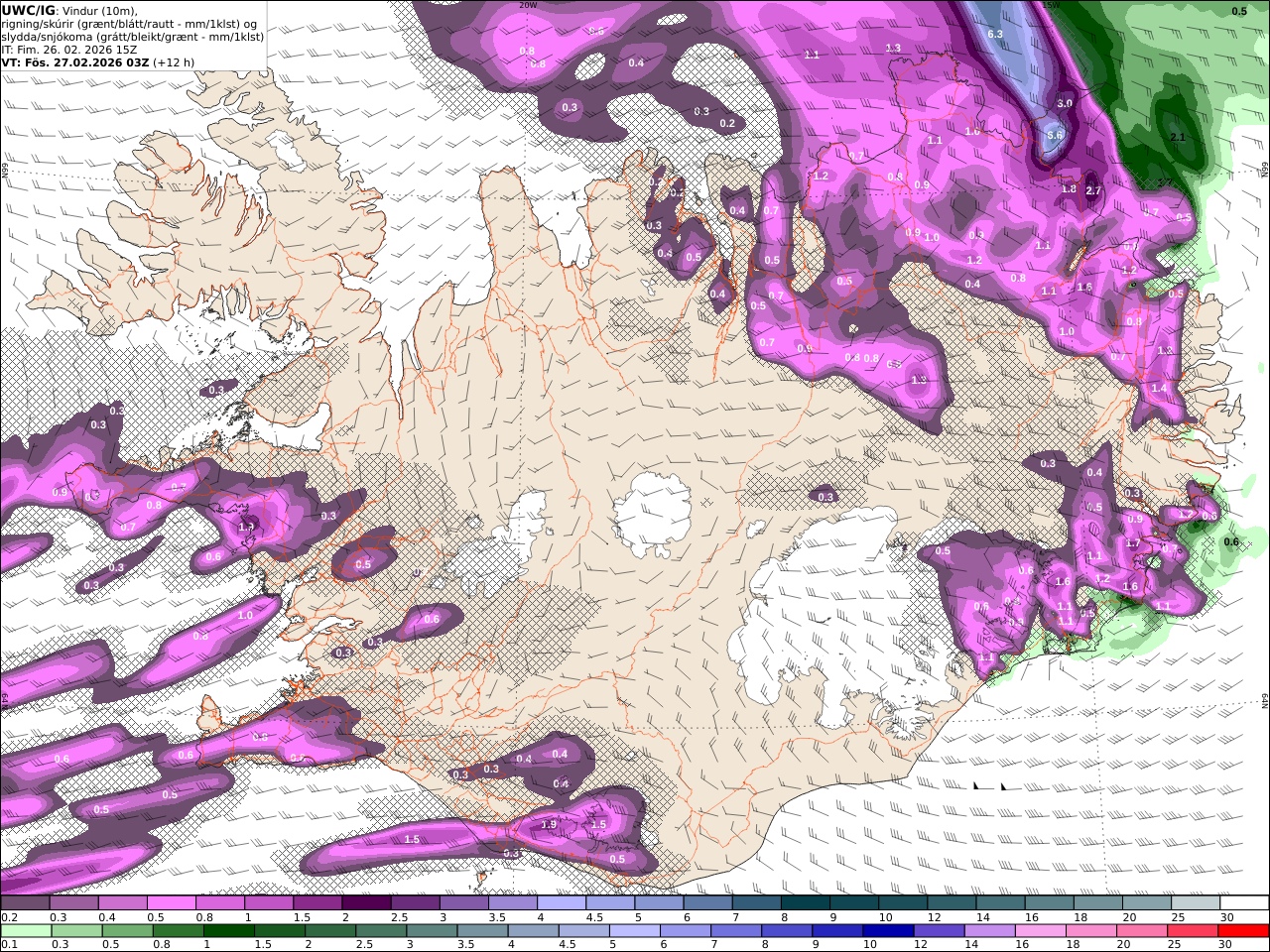Click the 6.3 precipitation value on the map
This screenshot has width=1270, height=952.
(x=996, y=34)
